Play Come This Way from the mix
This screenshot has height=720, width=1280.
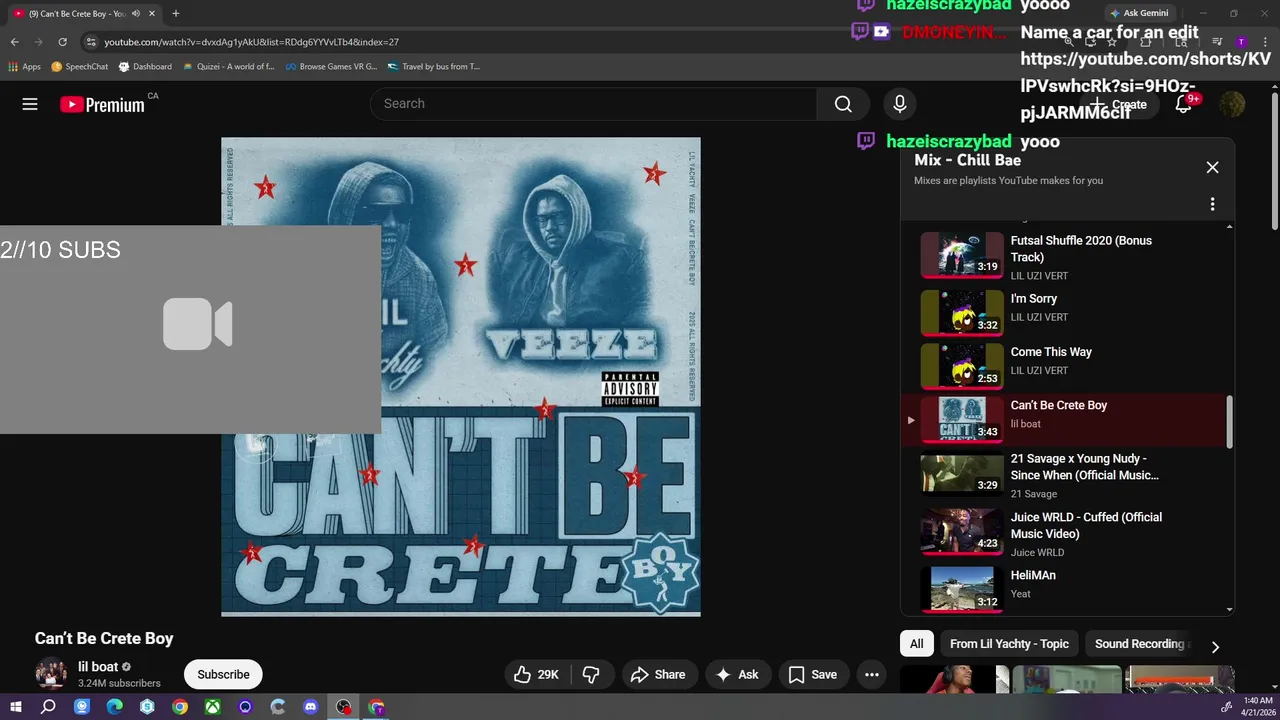(1066, 365)
